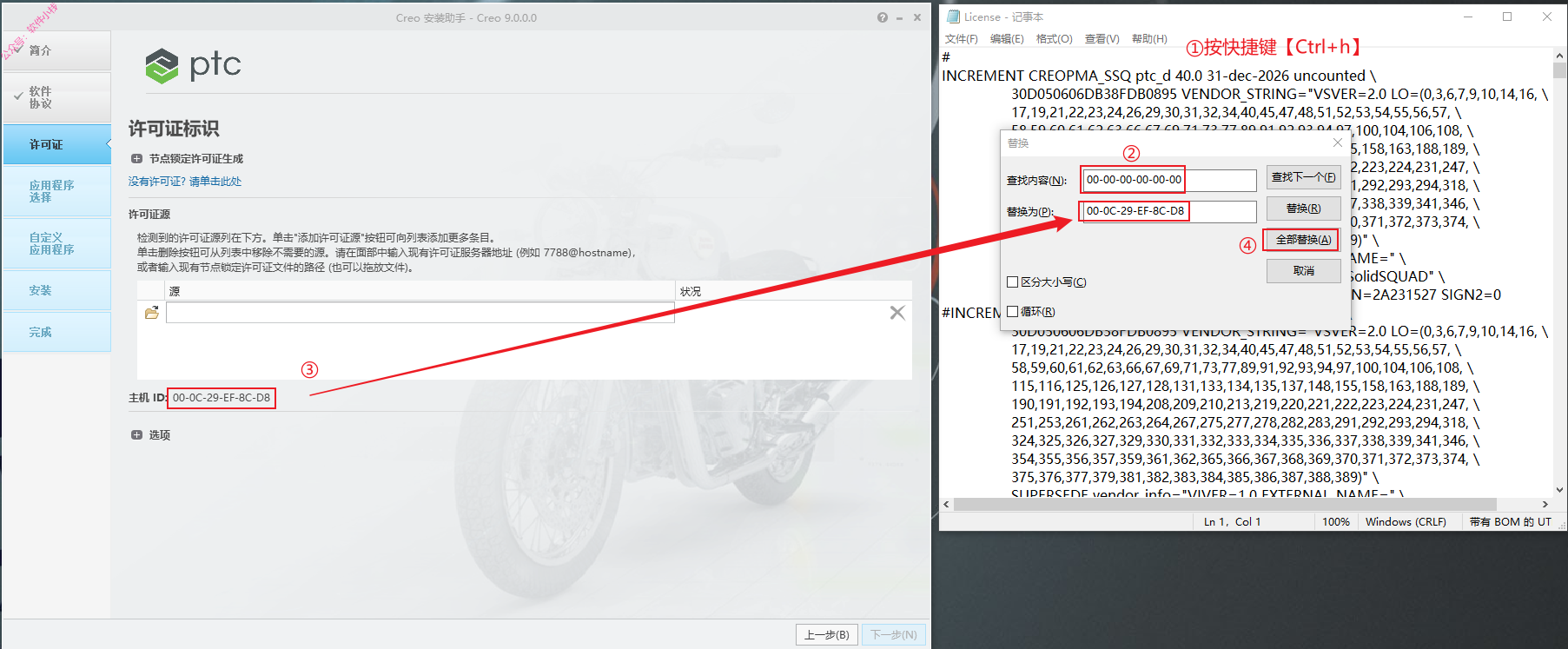Click 替换(R) button in dialog
Screen dimensions: 1568x649
pyautogui.click(x=1303, y=209)
